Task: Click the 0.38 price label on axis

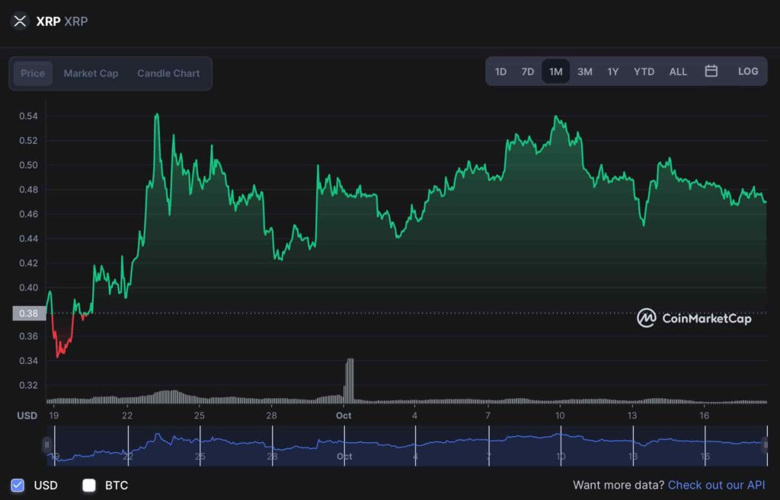Action: [x=29, y=313]
